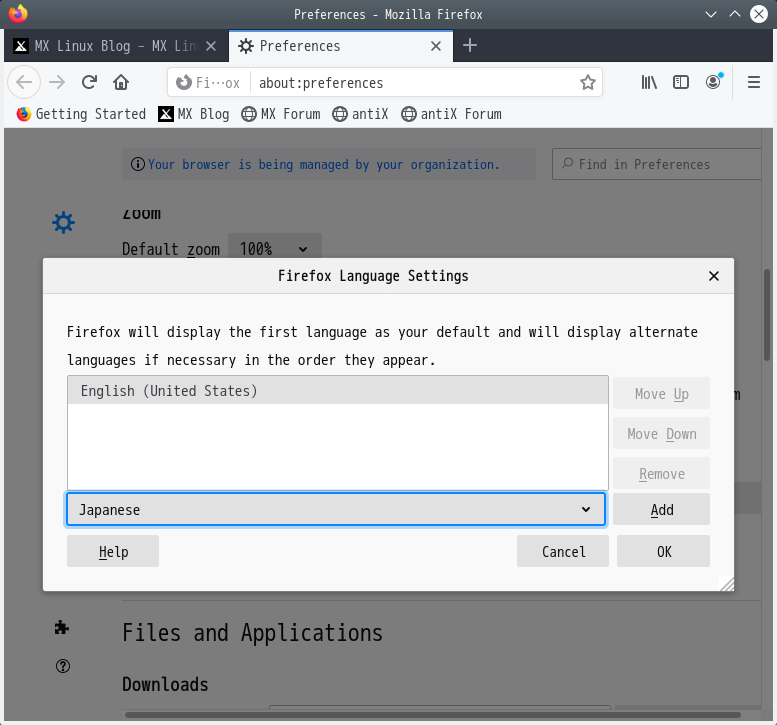The width and height of the screenshot is (777, 725).
Task: Cancel the language settings dialog
Action: click(563, 551)
